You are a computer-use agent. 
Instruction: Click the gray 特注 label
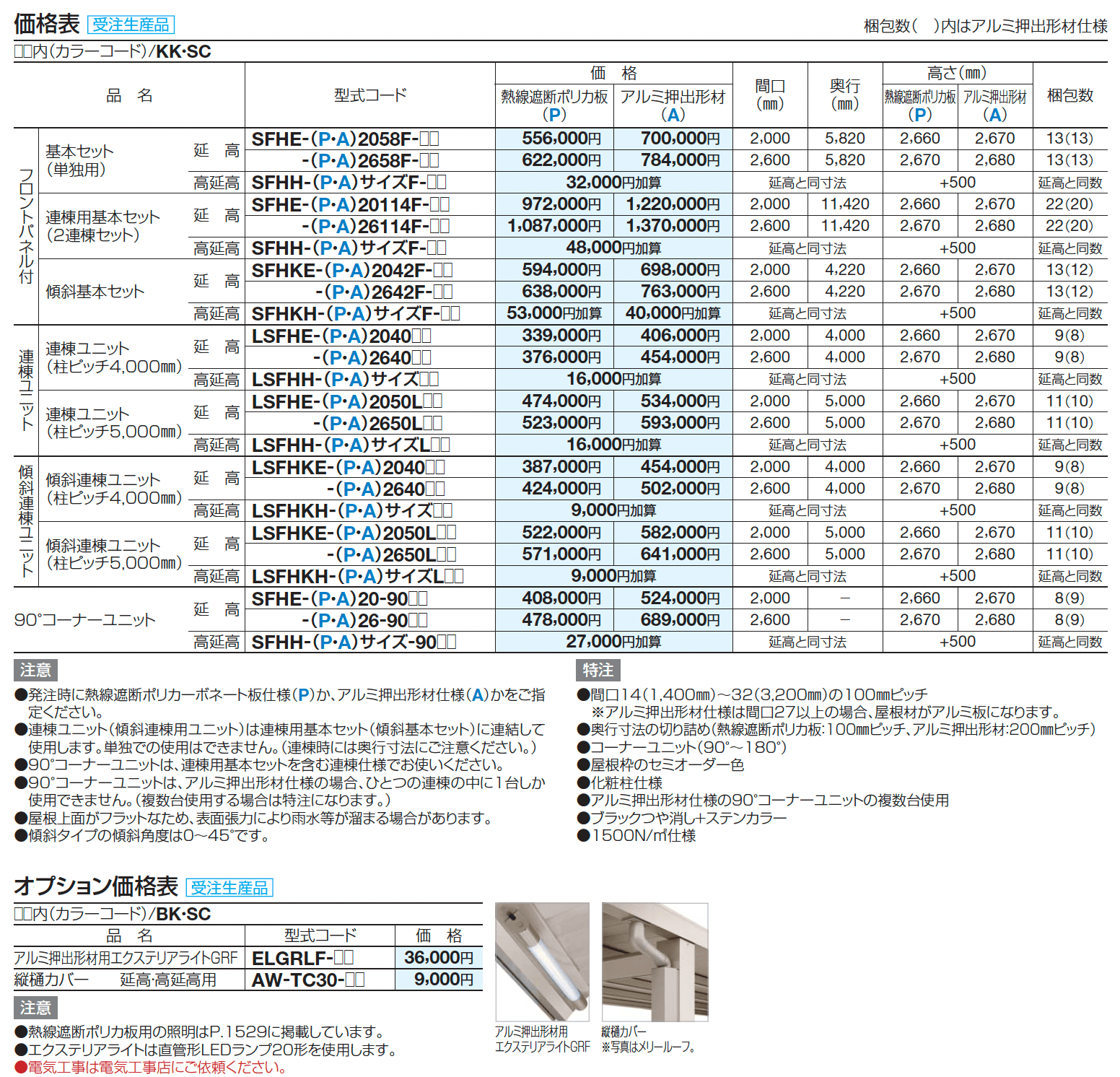598,670
